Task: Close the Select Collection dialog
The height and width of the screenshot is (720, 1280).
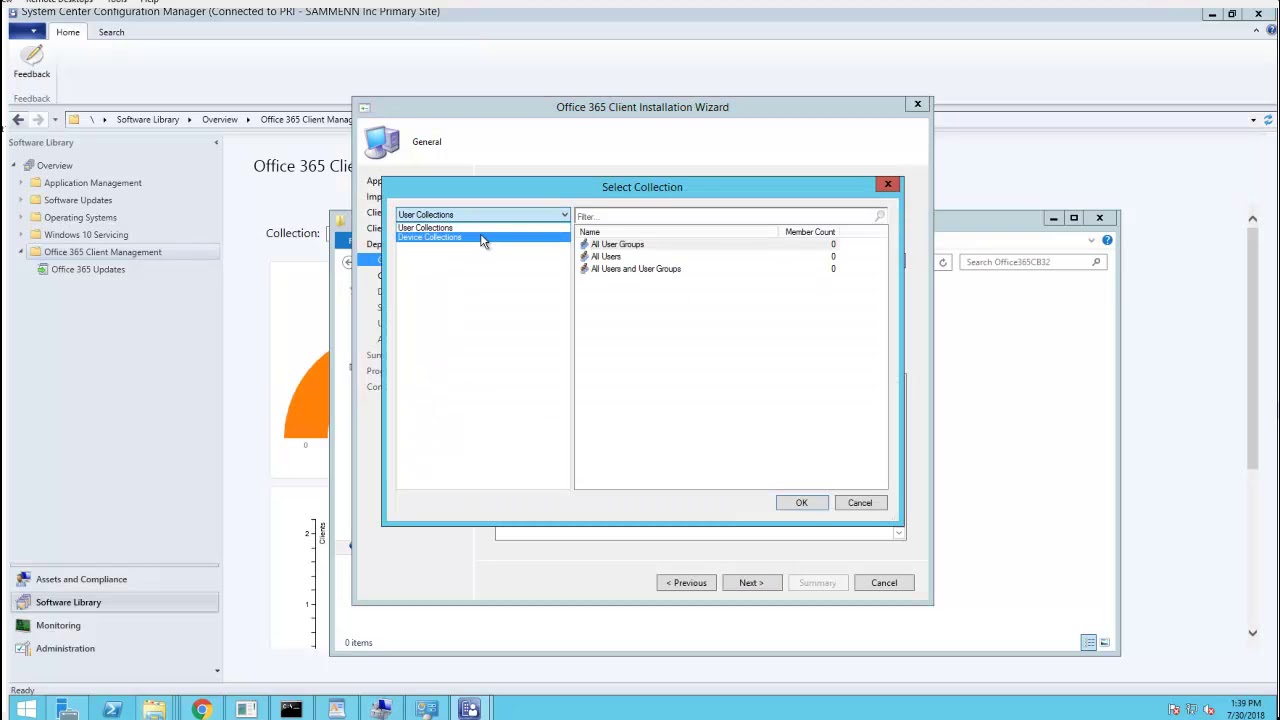Action: pyautogui.click(x=887, y=184)
